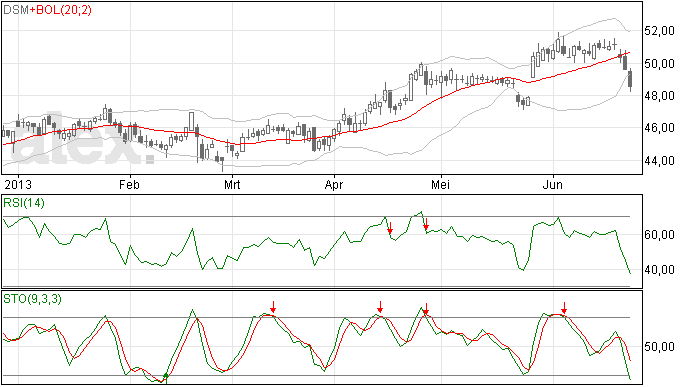Click the 52,00 price axis label
This screenshot has height=387, width=690.
tap(659, 31)
